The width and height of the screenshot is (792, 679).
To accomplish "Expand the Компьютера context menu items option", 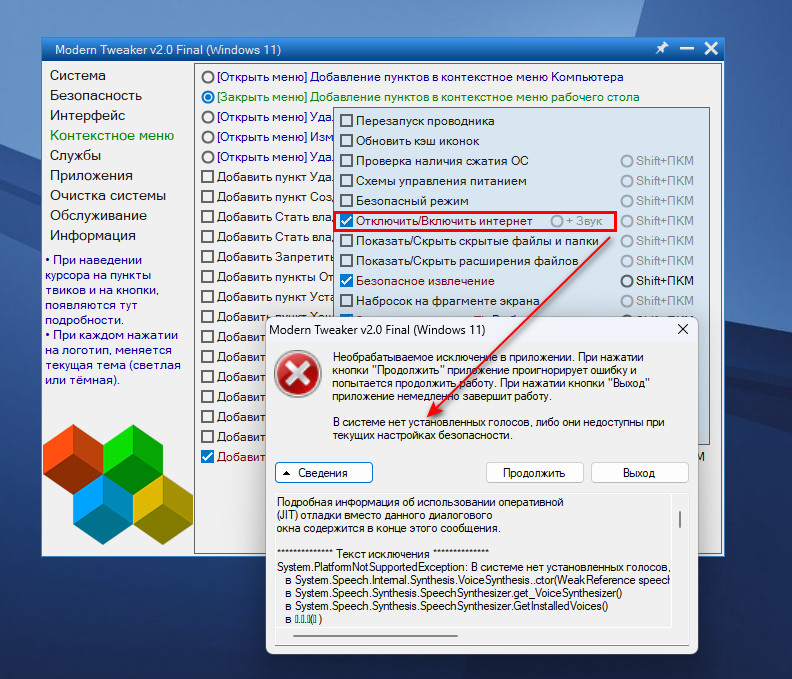I will (x=208, y=77).
